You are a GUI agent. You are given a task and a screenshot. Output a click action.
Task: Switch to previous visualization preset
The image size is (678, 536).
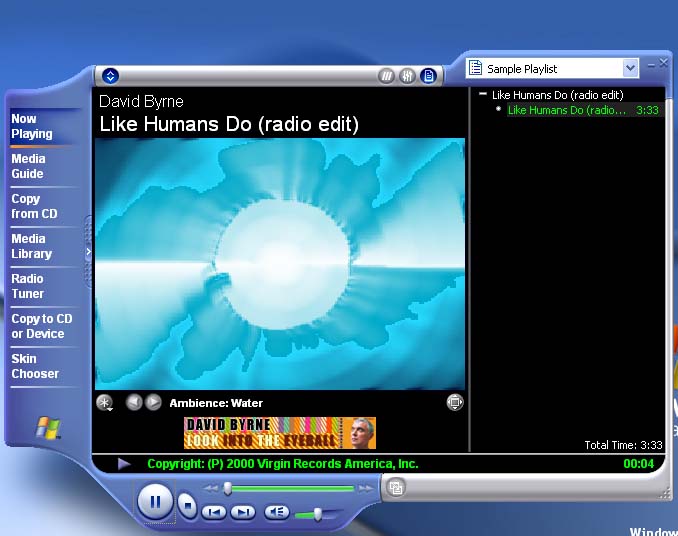point(134,402)
